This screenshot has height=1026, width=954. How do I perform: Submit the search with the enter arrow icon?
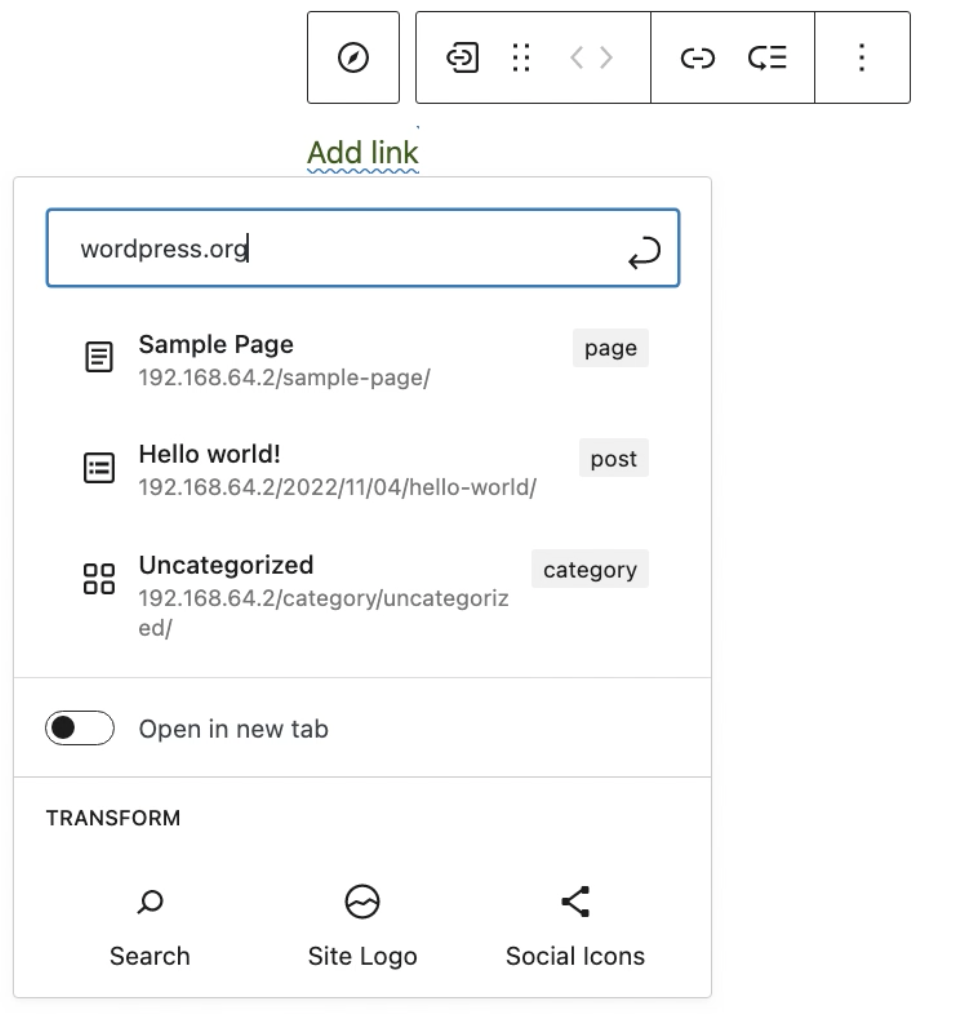point(645,249)
